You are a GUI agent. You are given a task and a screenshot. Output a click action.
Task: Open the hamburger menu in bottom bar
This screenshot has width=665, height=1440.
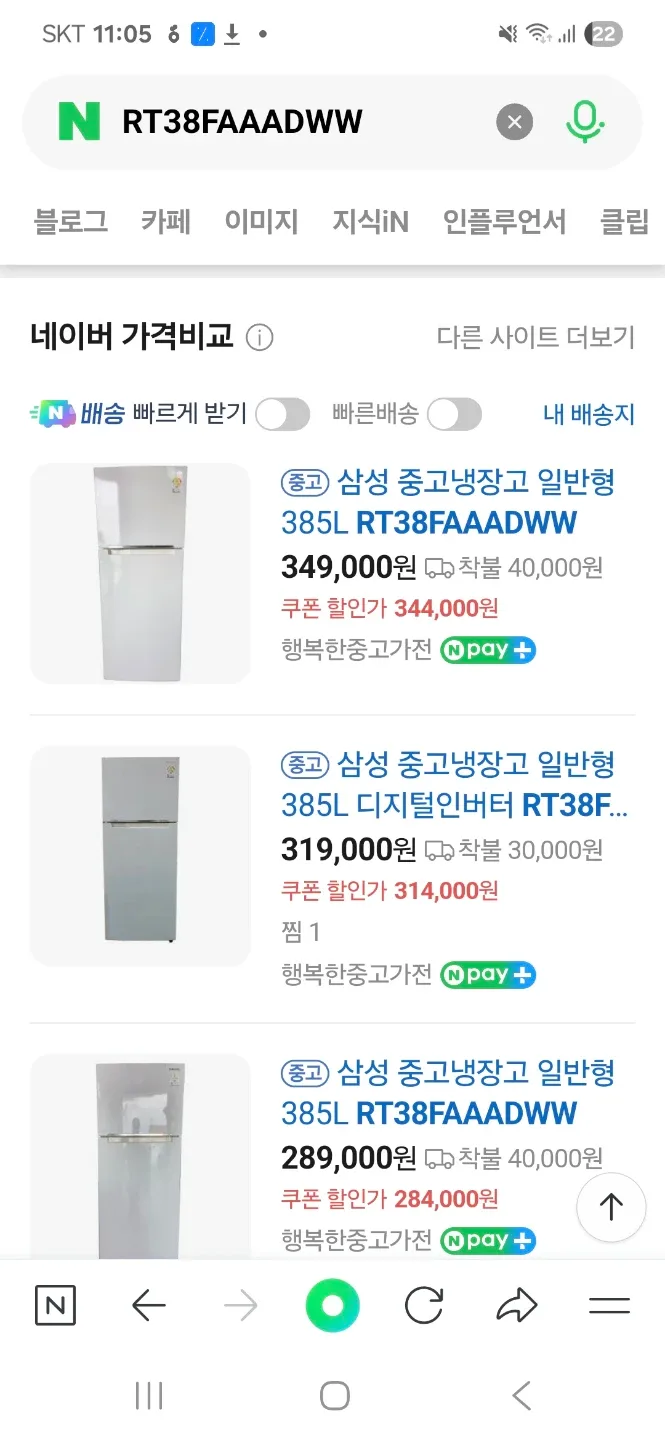click(x=609, y=1305)
